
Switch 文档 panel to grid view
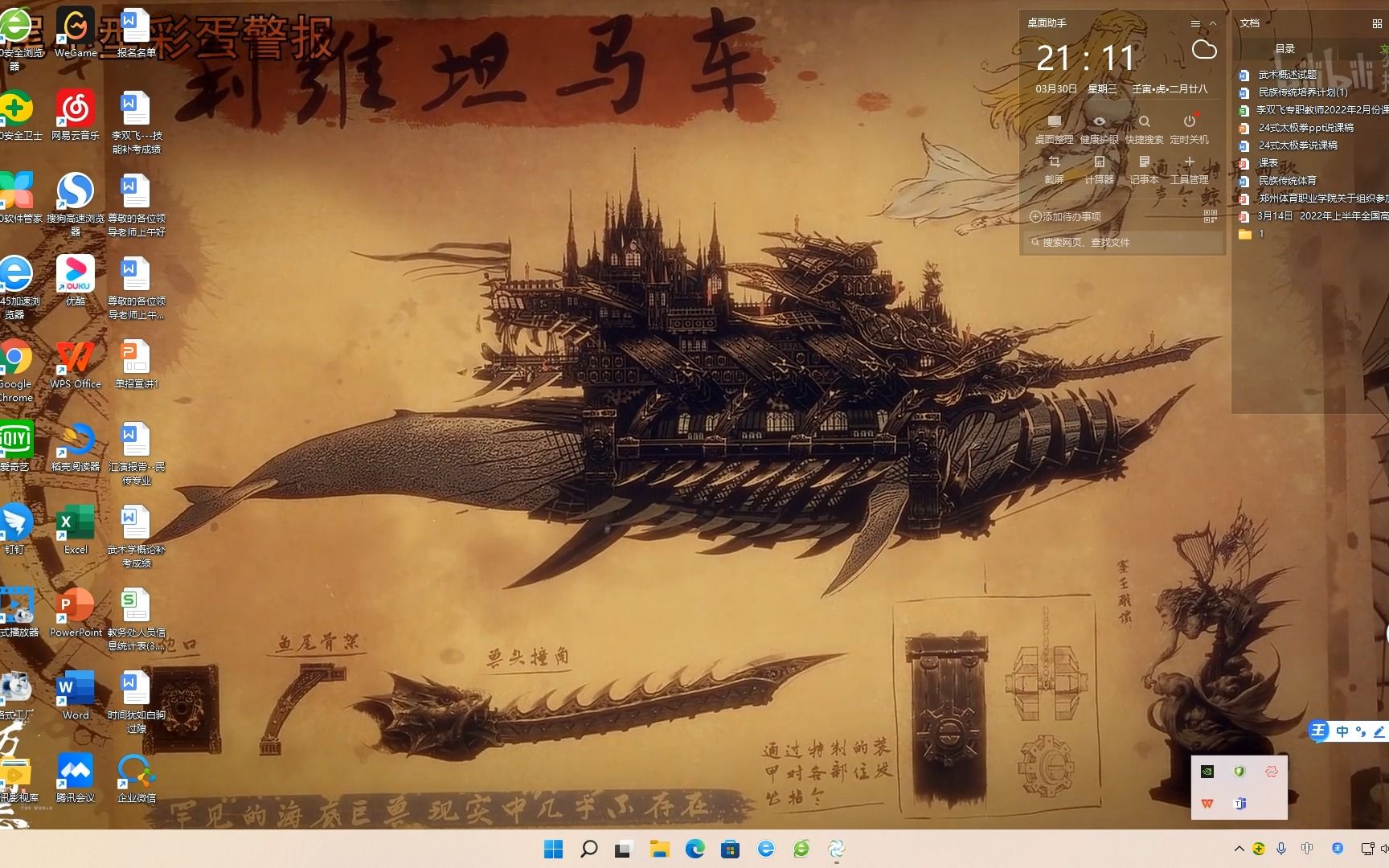point(1377,23)
